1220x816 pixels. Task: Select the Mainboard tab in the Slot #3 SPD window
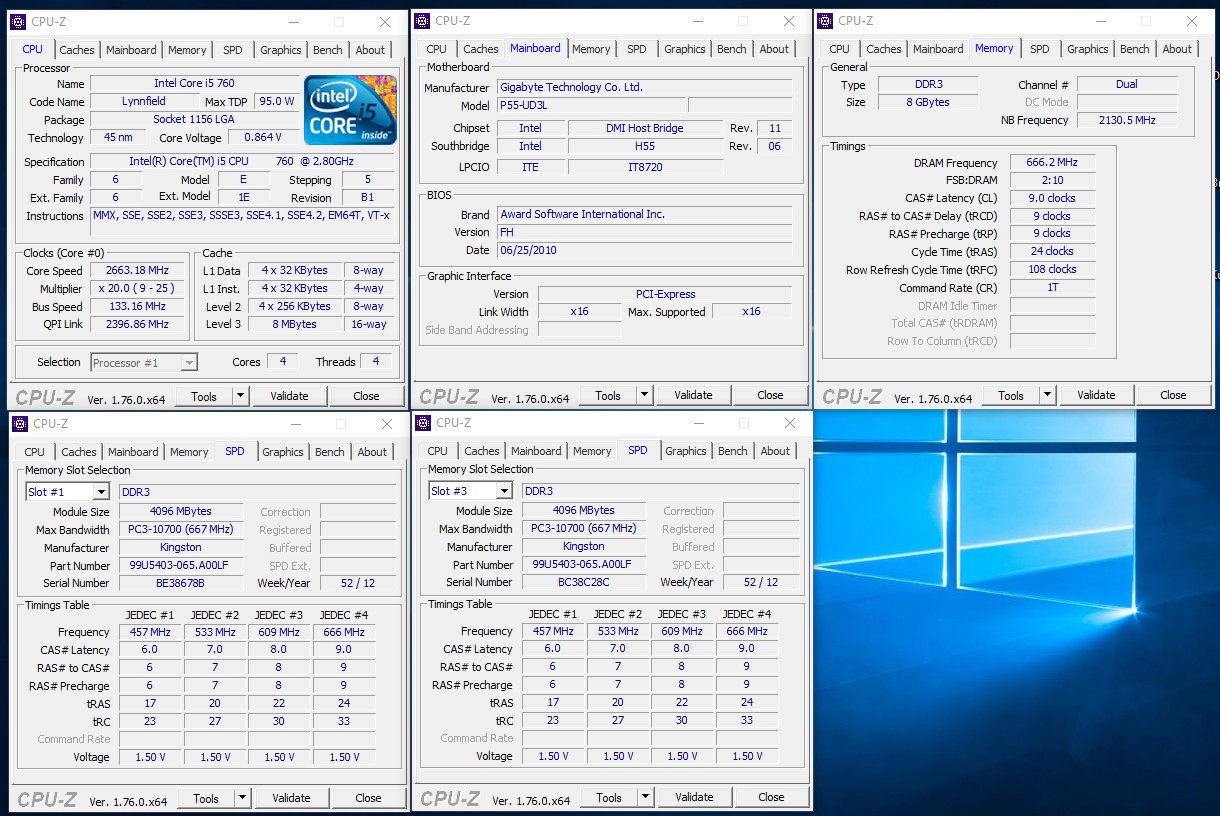click(536, 451)
